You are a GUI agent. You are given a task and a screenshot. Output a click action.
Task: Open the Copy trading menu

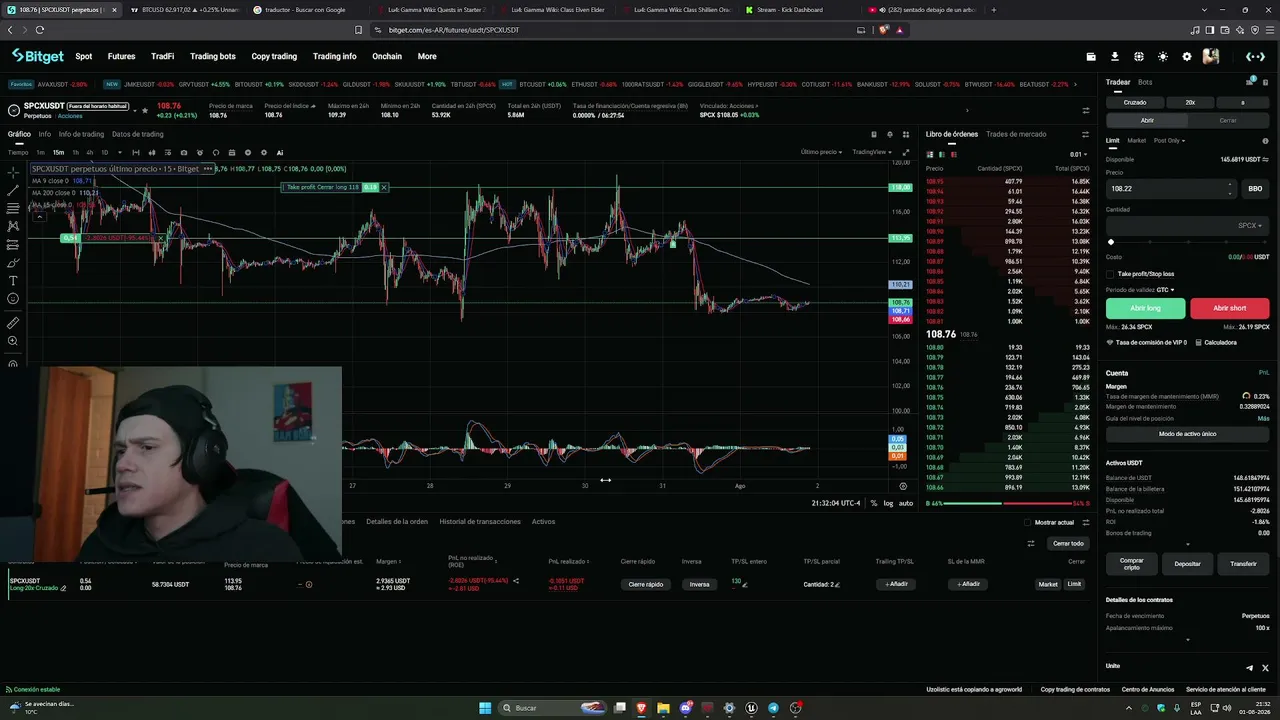click(274, 56)
